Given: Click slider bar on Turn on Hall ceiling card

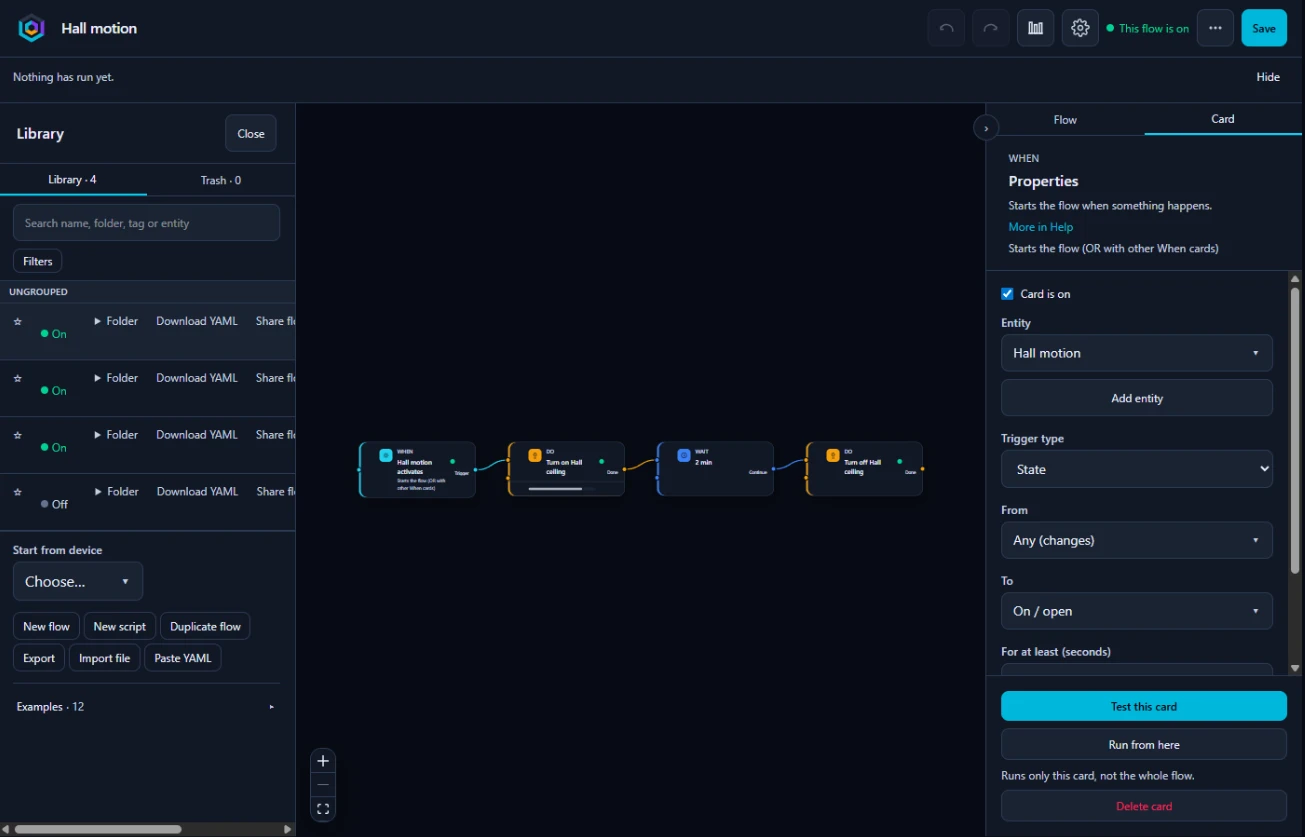Looking at the screenshot, I should (555, 489).
